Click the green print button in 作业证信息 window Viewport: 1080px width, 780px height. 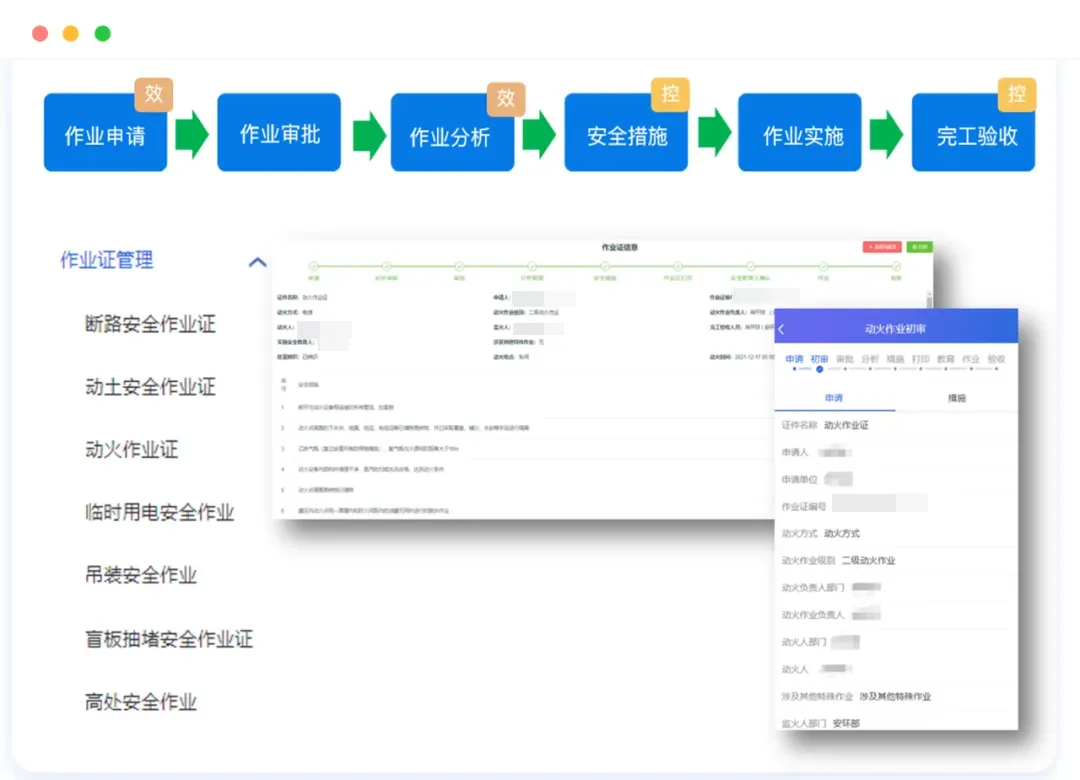pyautogui.click(x=920, y=247)
